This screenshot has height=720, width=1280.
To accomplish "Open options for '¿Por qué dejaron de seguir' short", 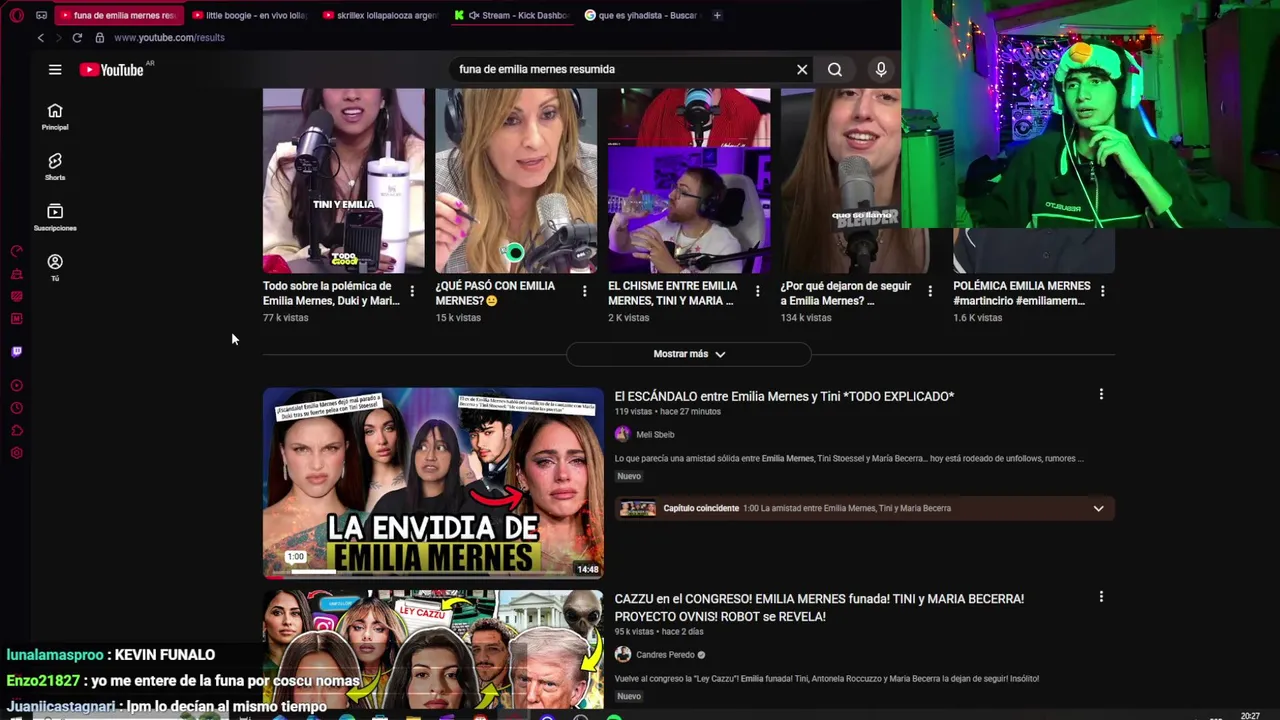I will tap(930, 291).
